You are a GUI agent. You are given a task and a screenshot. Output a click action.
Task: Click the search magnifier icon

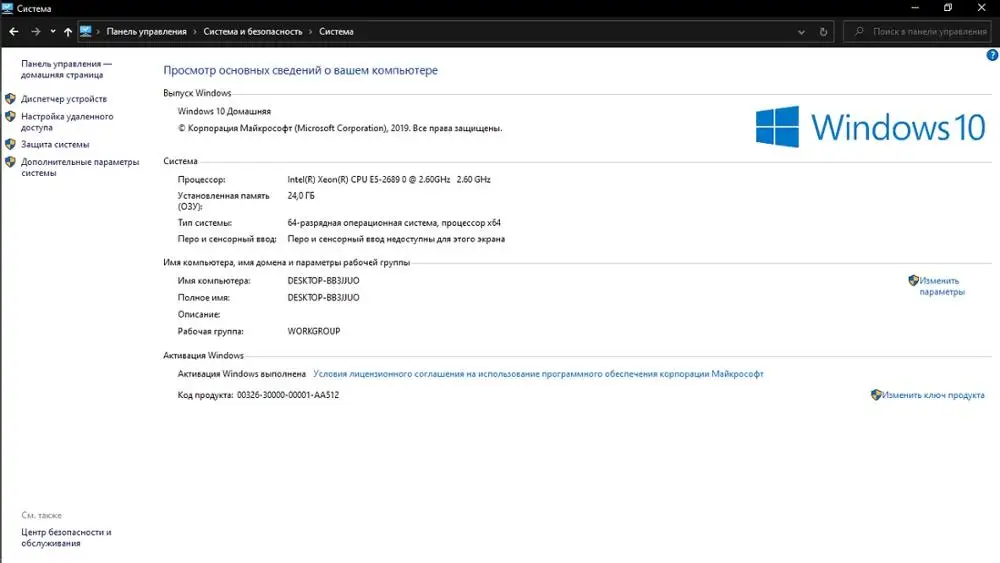point(859,31)
